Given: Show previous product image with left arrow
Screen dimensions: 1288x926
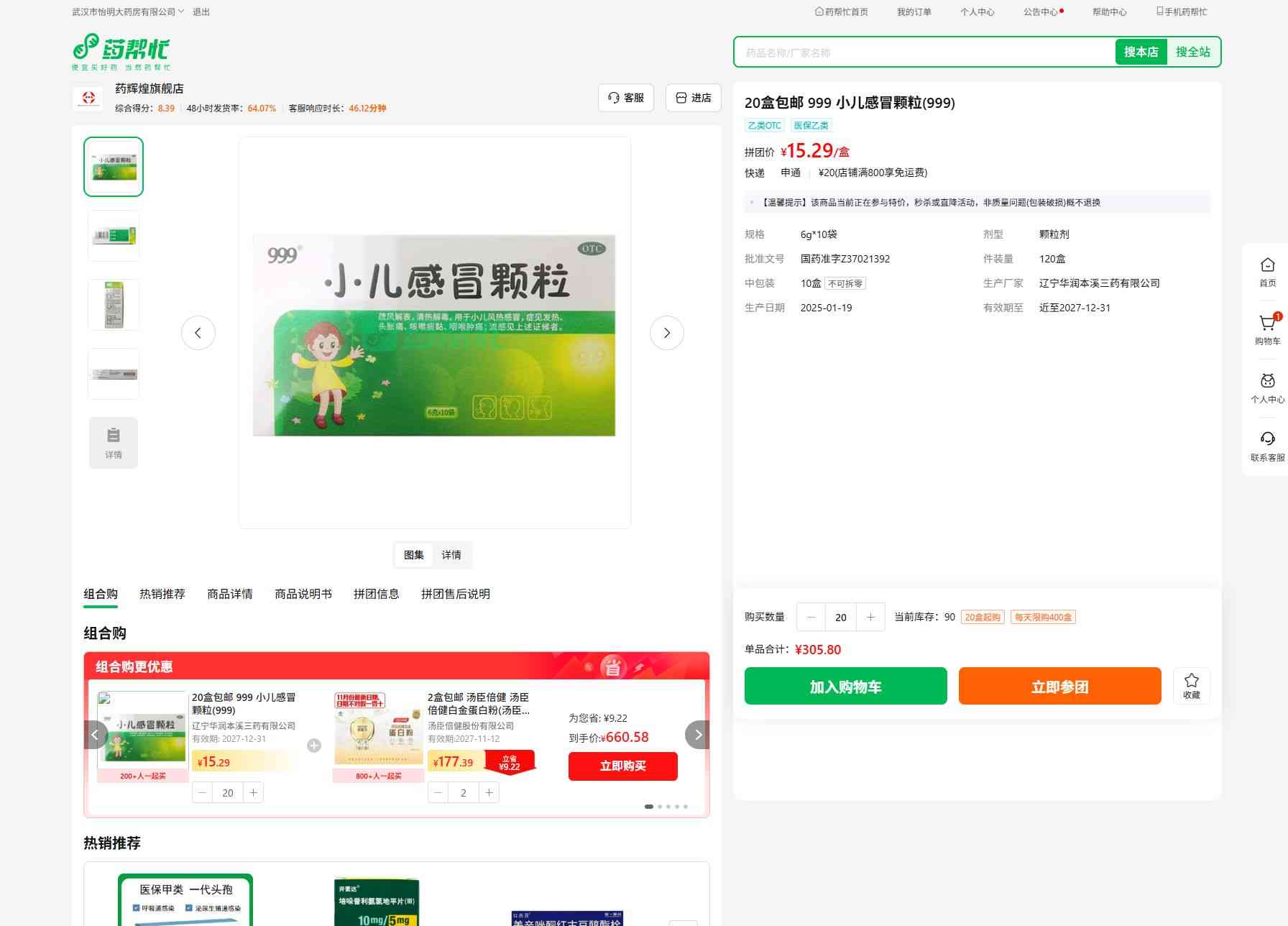Looking at the screenshot, I should [198, 333].
